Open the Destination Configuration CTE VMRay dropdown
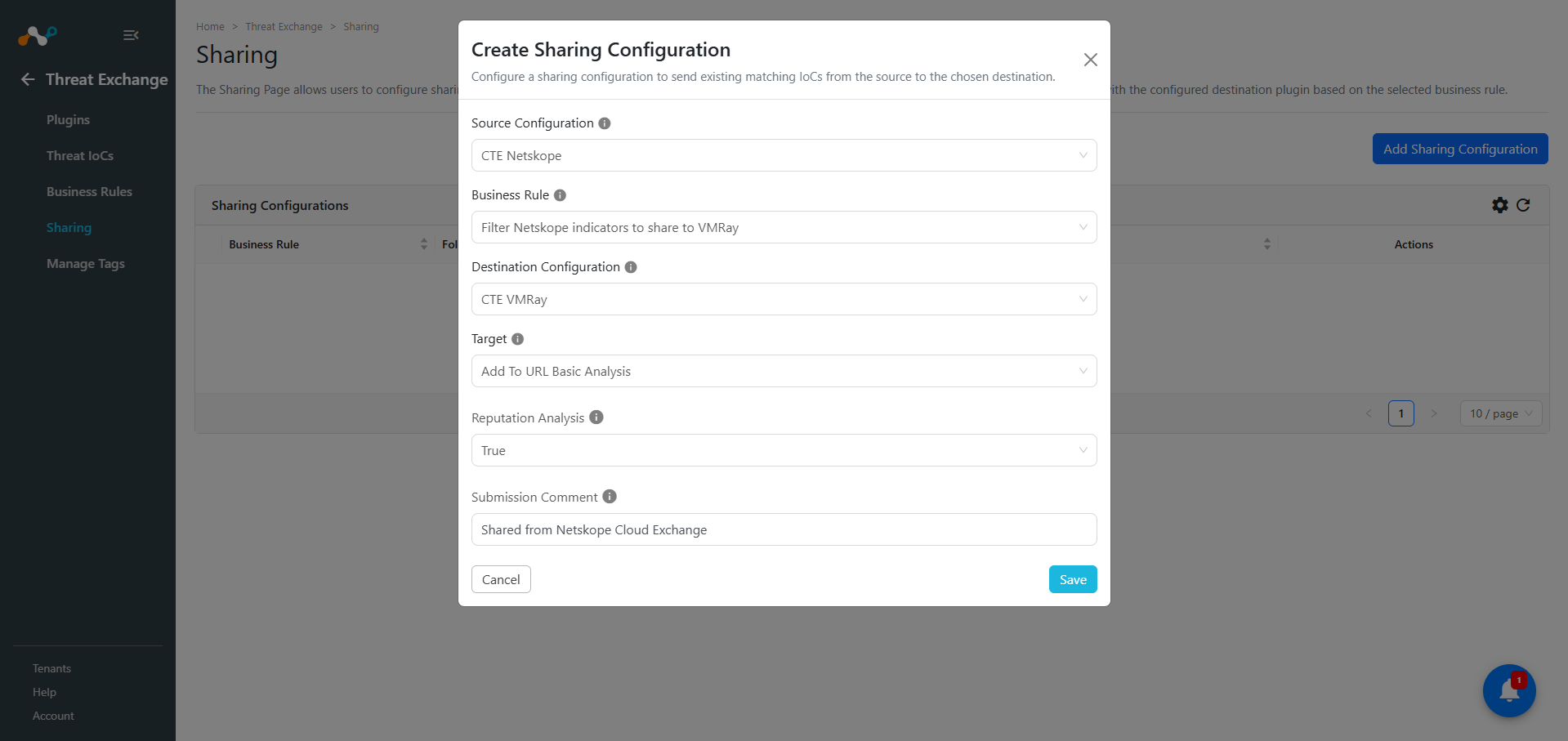Image resolution: width=1568 pixels, height=741 pixels. coord(784,299)
